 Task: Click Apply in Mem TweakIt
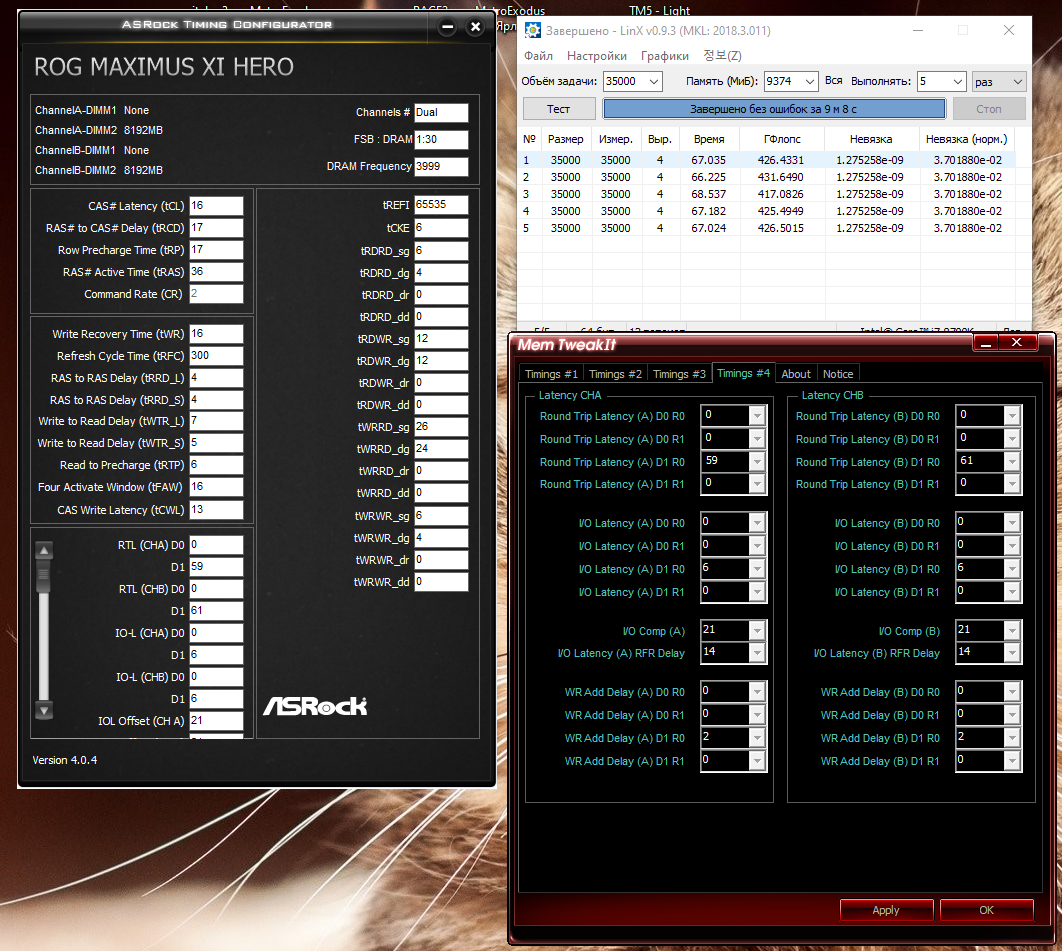[x=886, y=910]
